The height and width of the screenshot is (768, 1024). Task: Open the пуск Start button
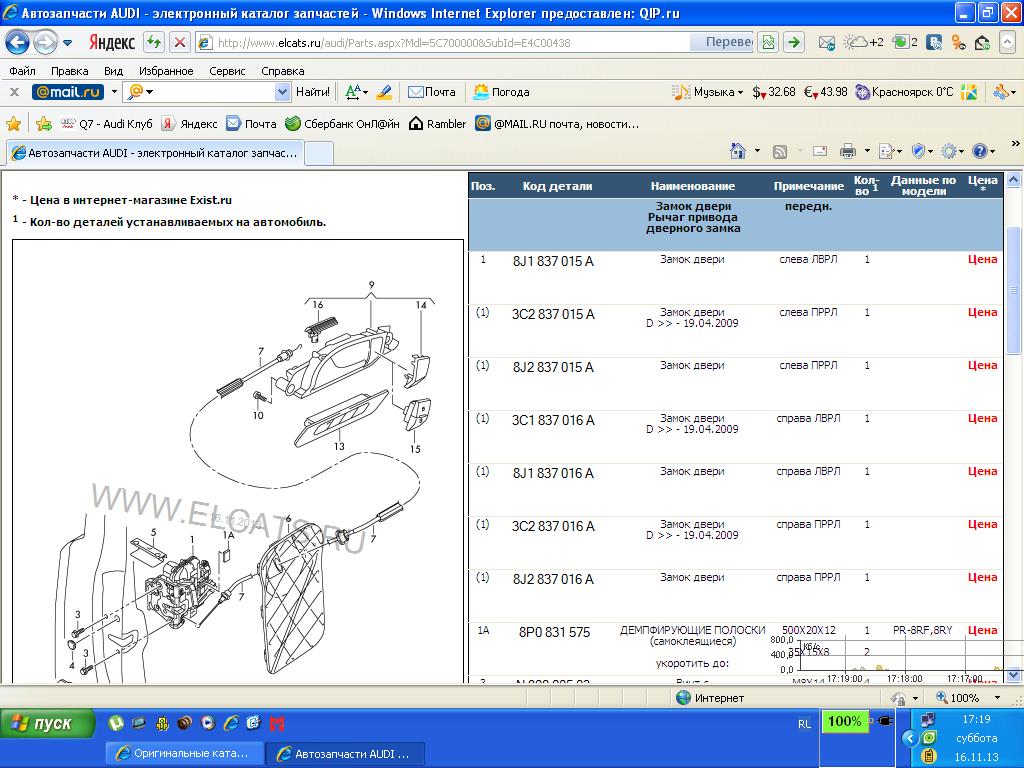tap(48, 724)
